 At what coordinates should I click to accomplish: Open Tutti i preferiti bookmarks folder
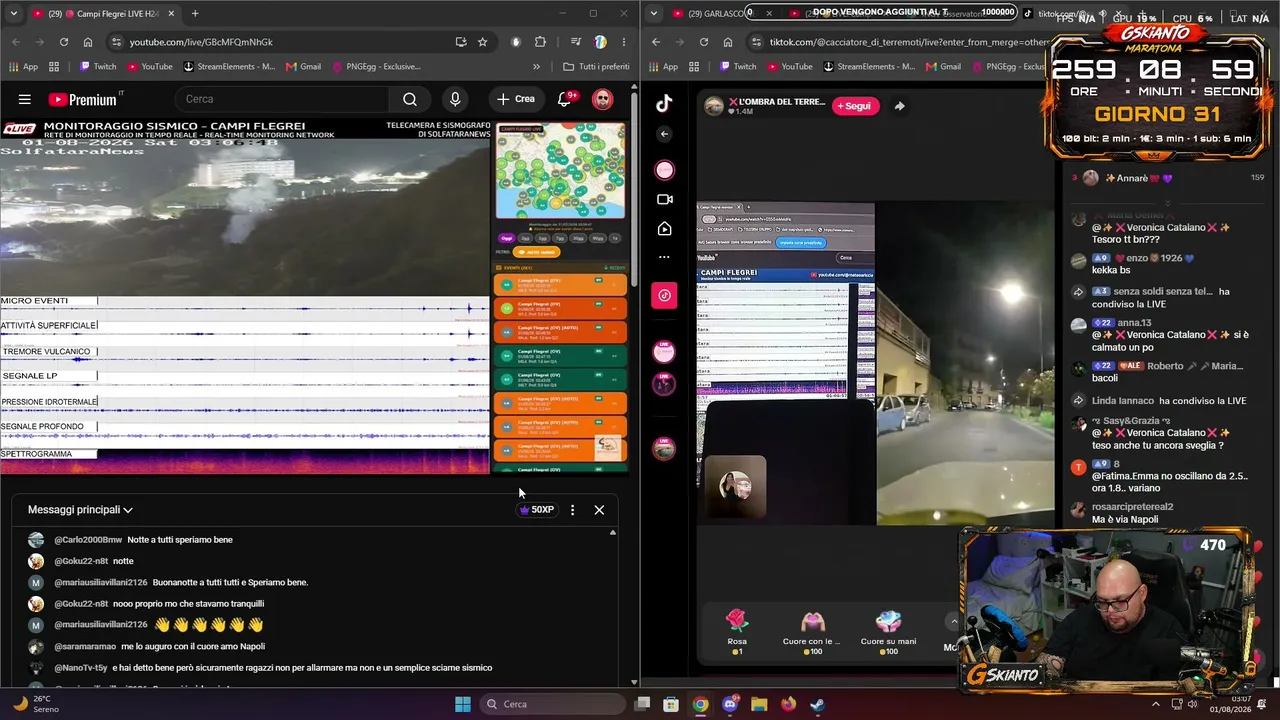click(596, 67)
